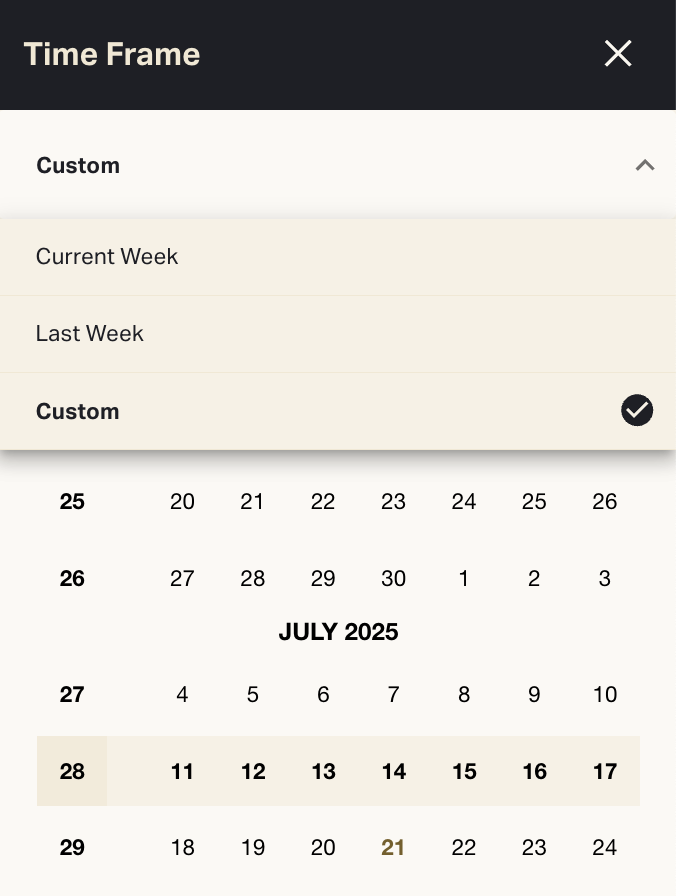
Task: Collapse the Custom time frame dropdown
Action: (645, 166)
